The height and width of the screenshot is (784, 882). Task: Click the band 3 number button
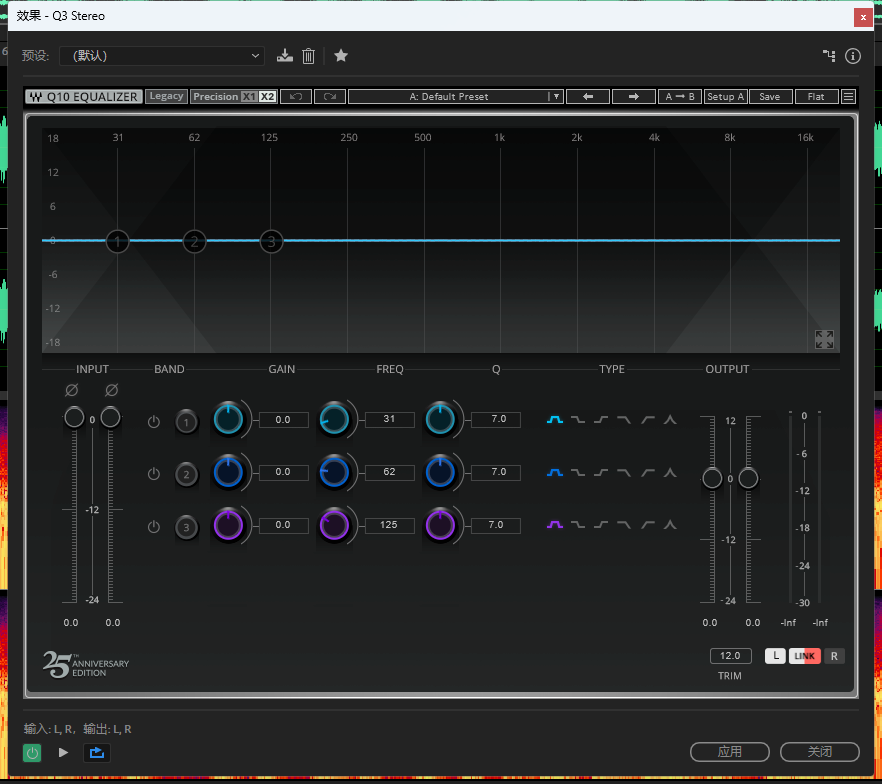click(186, 527)
